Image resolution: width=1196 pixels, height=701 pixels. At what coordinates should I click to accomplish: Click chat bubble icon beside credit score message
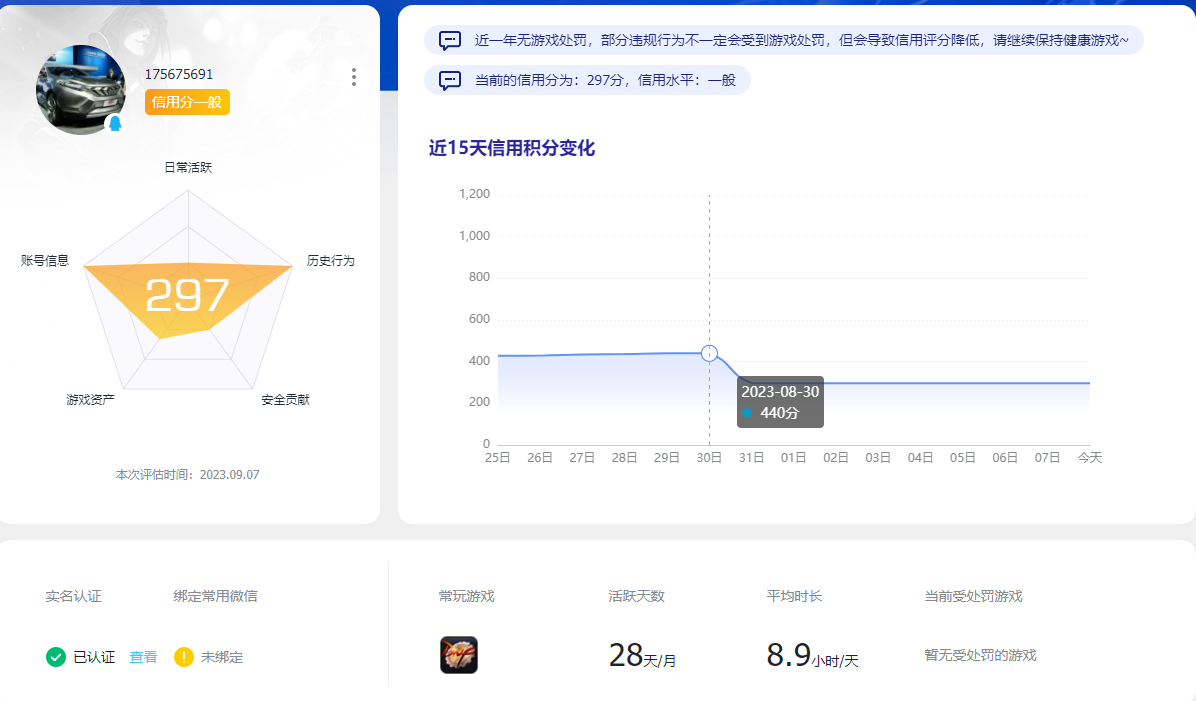pos(450,81)
